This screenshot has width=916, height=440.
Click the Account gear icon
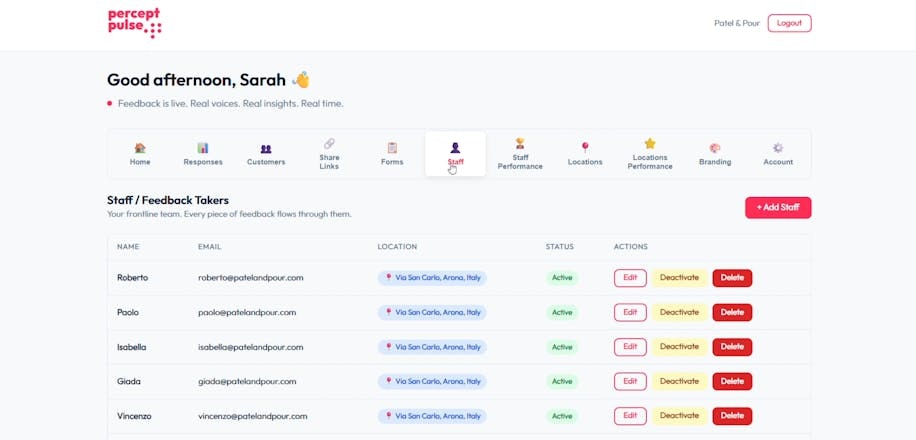pos(778,148)
